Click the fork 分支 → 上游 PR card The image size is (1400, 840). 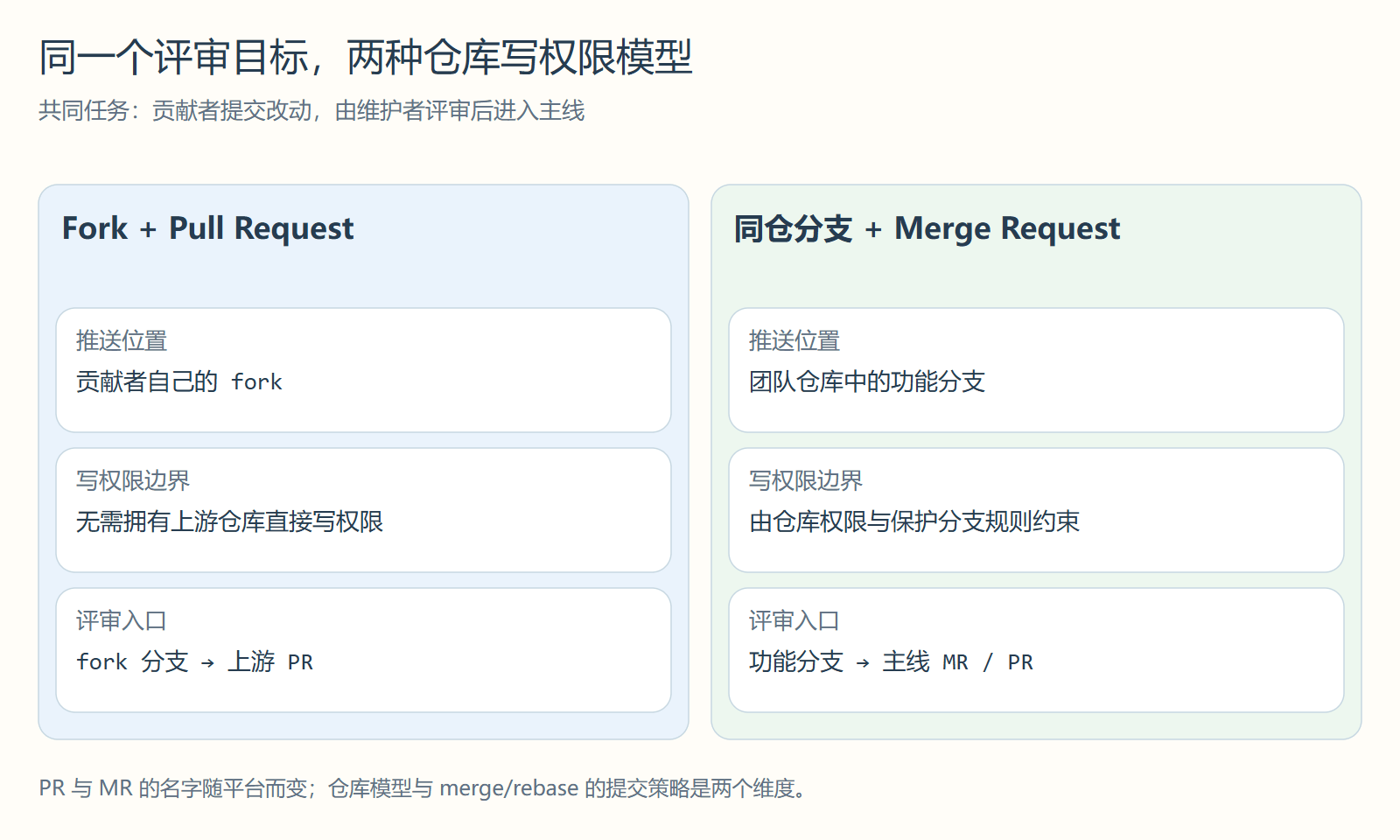point(363,650)
